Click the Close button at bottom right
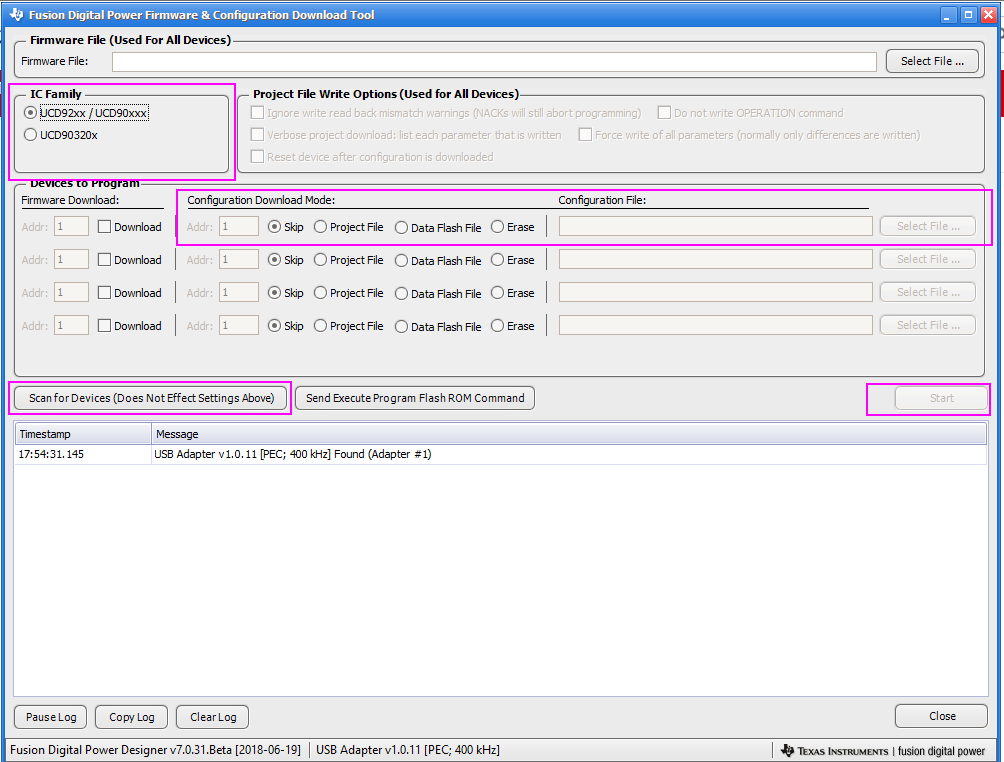The width and height of the screenshot is (1004, 762). tap(941, 716)
